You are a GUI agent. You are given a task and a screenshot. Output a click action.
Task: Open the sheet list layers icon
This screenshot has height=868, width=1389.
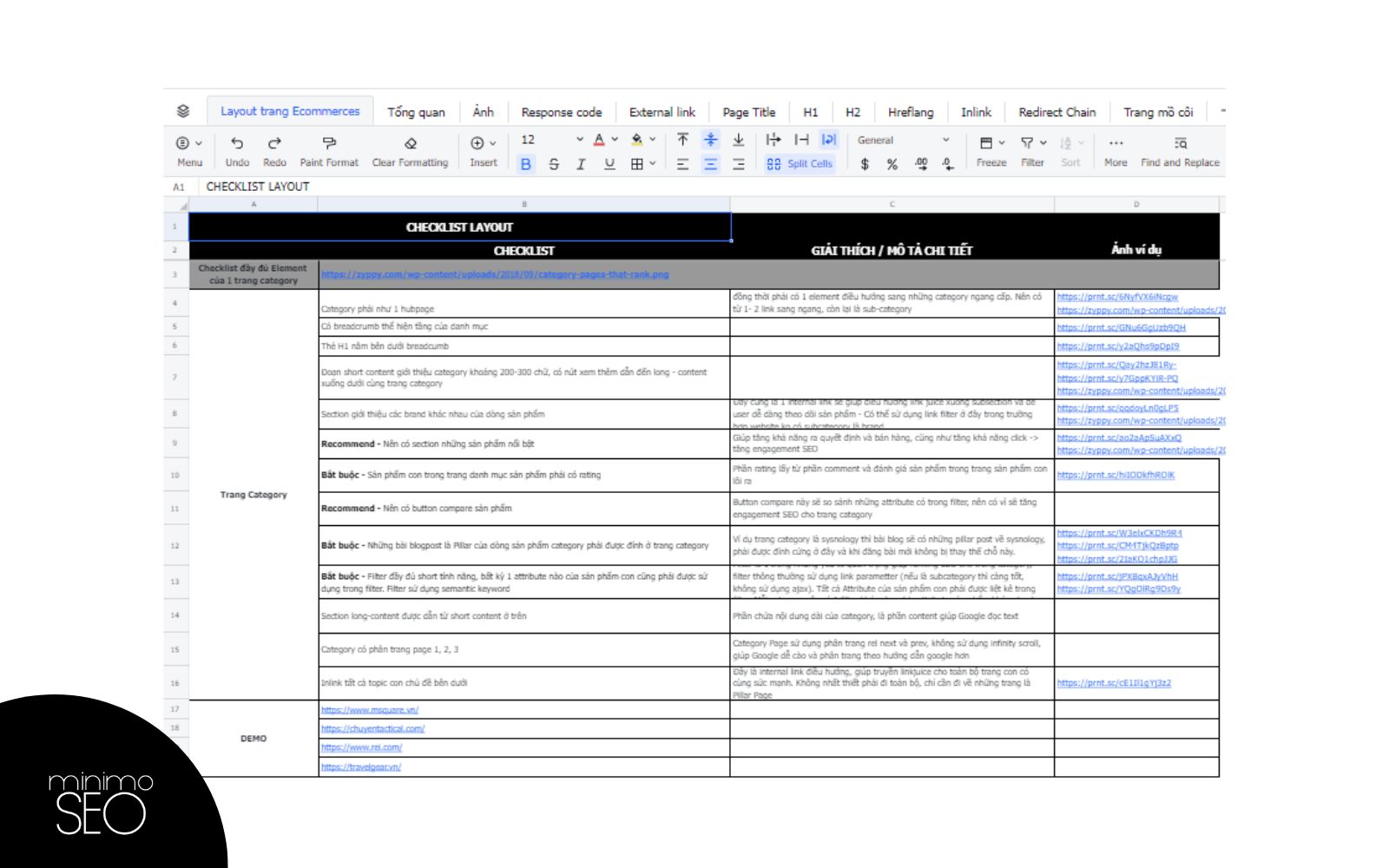[x=182, y=111]
